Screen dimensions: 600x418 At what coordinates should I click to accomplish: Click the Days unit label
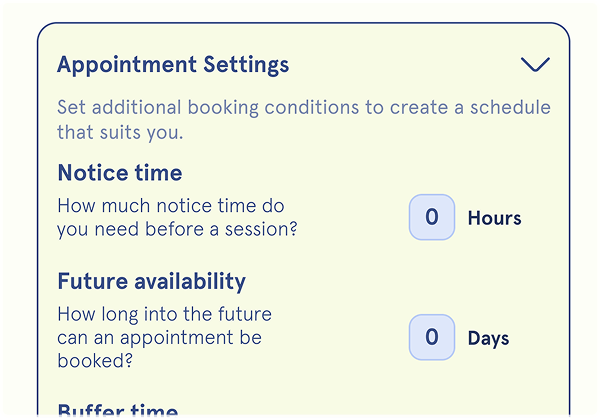488,338
